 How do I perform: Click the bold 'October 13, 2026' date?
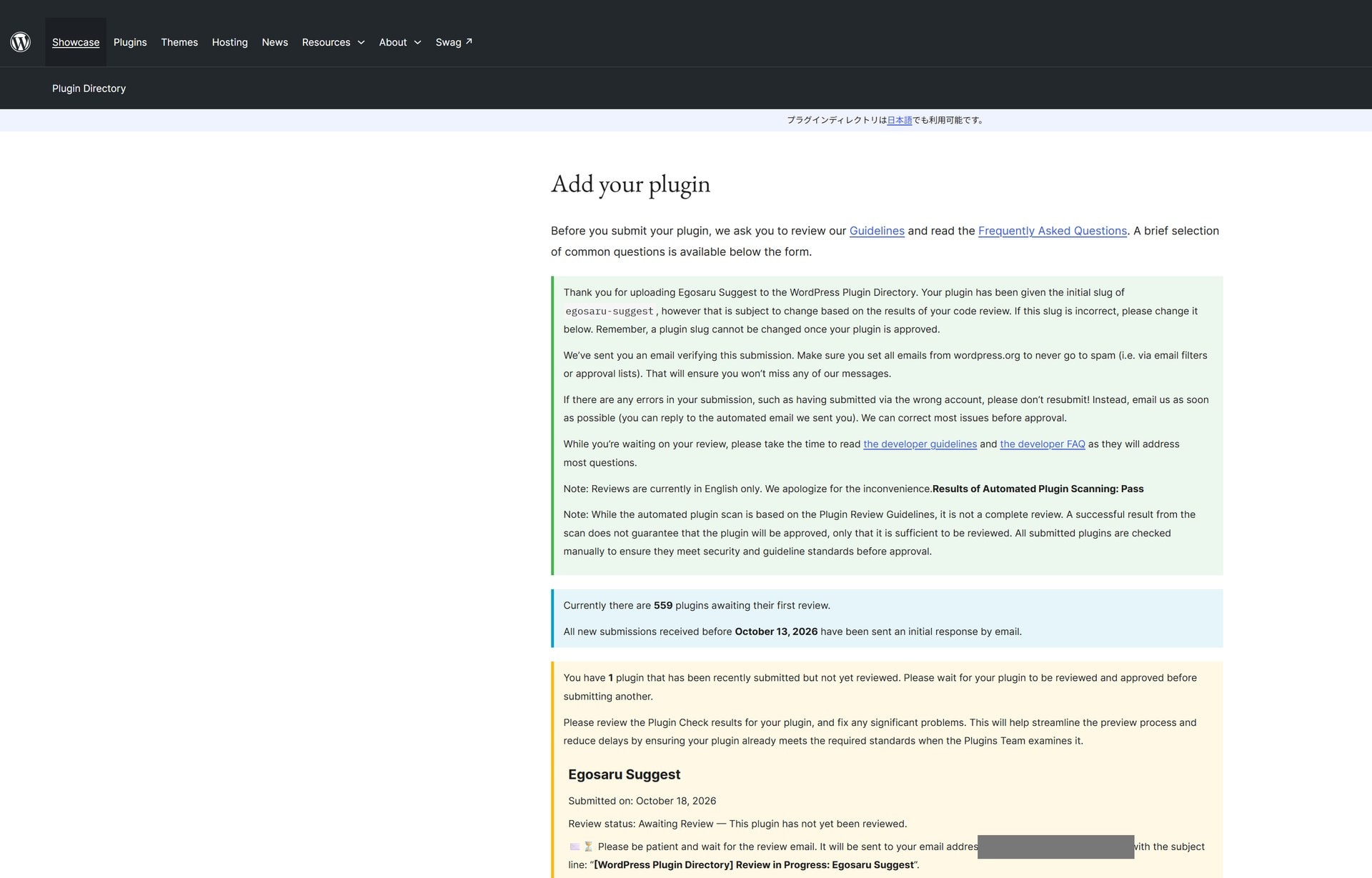point(776,632)
